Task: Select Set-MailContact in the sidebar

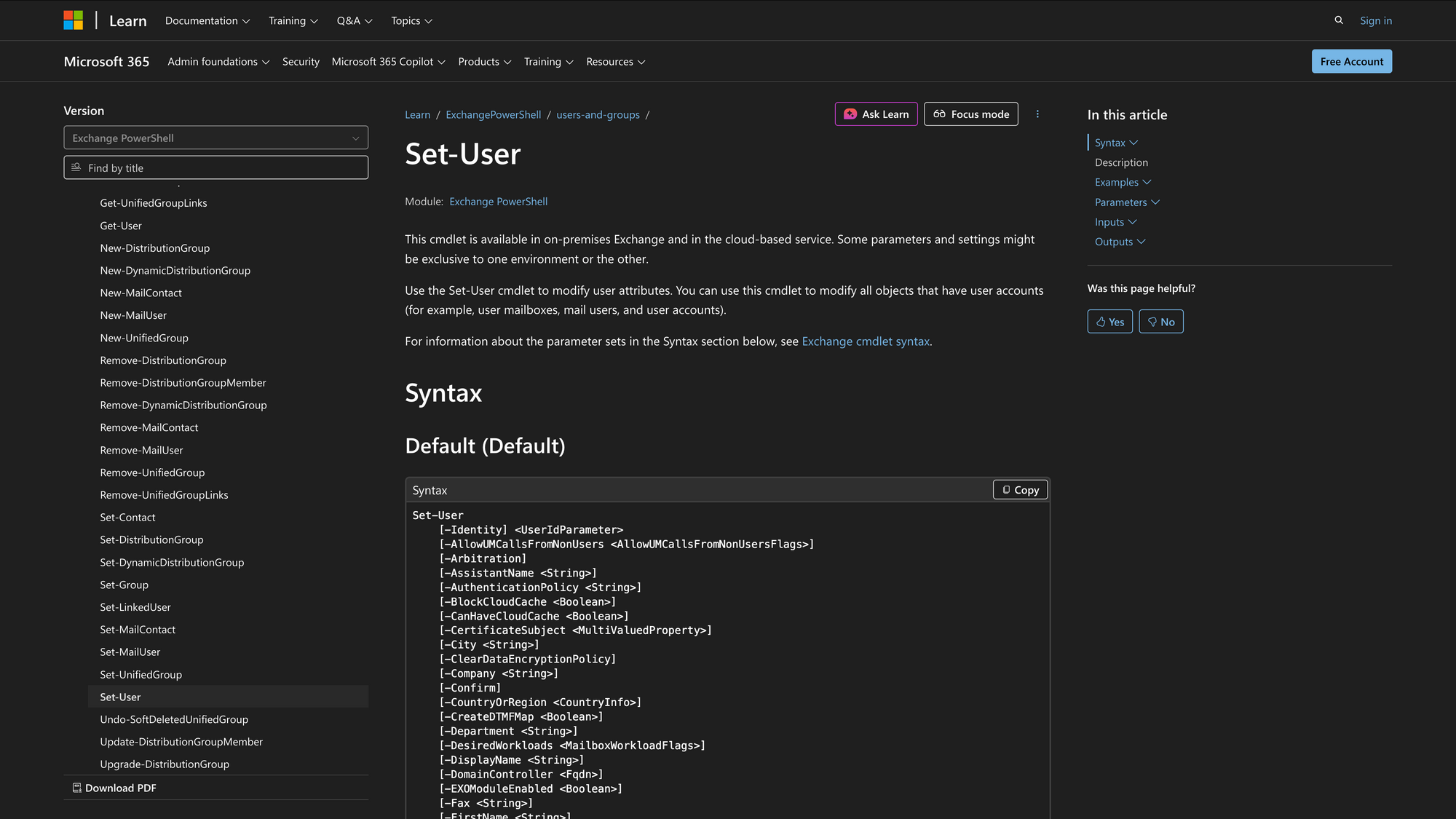Action: tap(138, 629)
